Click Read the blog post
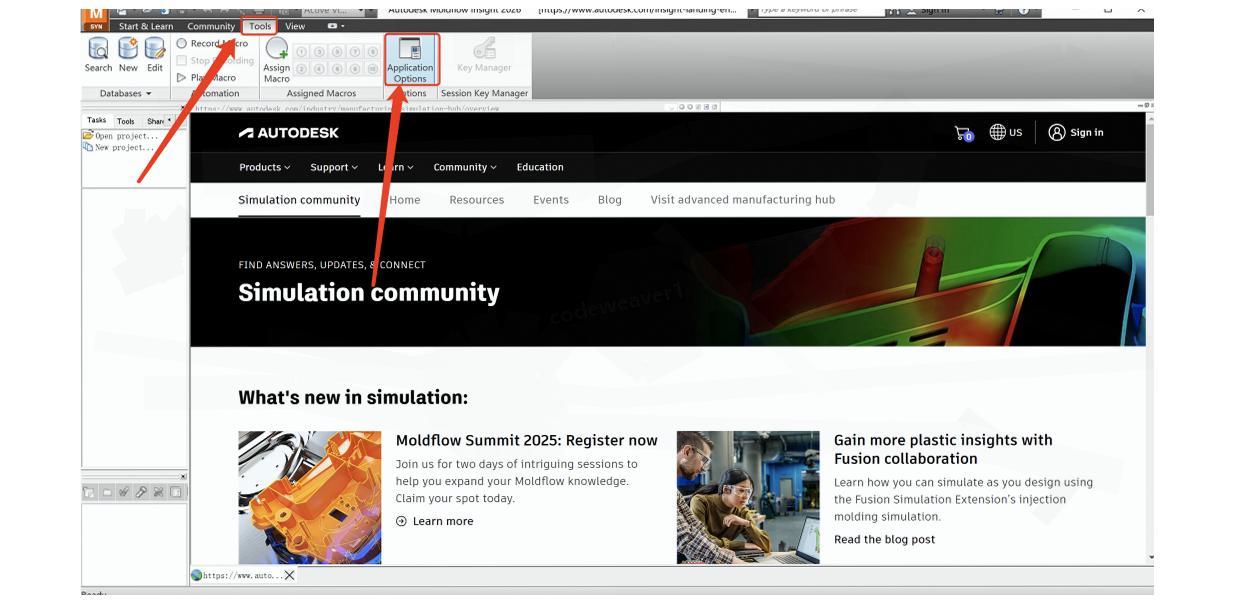Screen dimensions: 1234x605 click(x=885, y=539)
